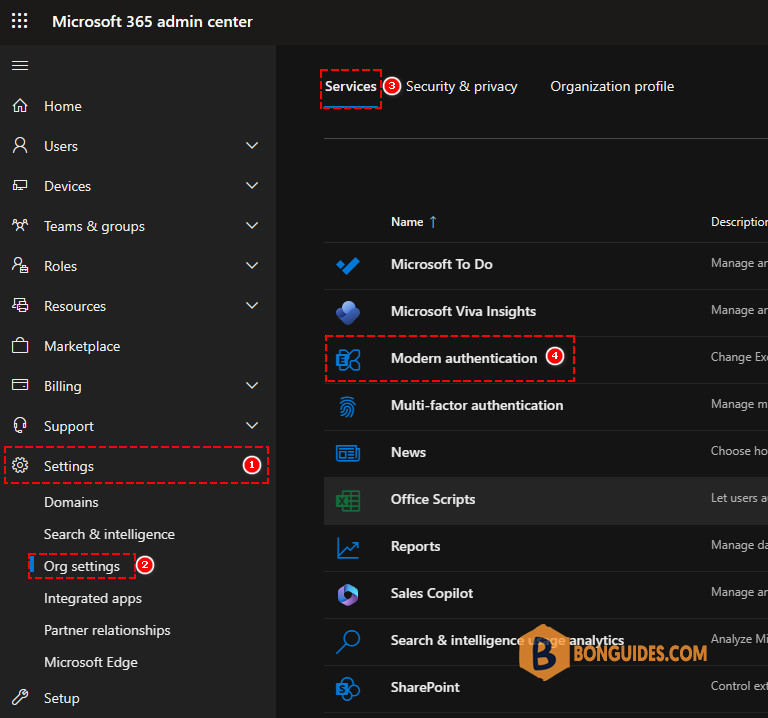
Task: Click the Billing credit card icon
Action: pos(20,385)
